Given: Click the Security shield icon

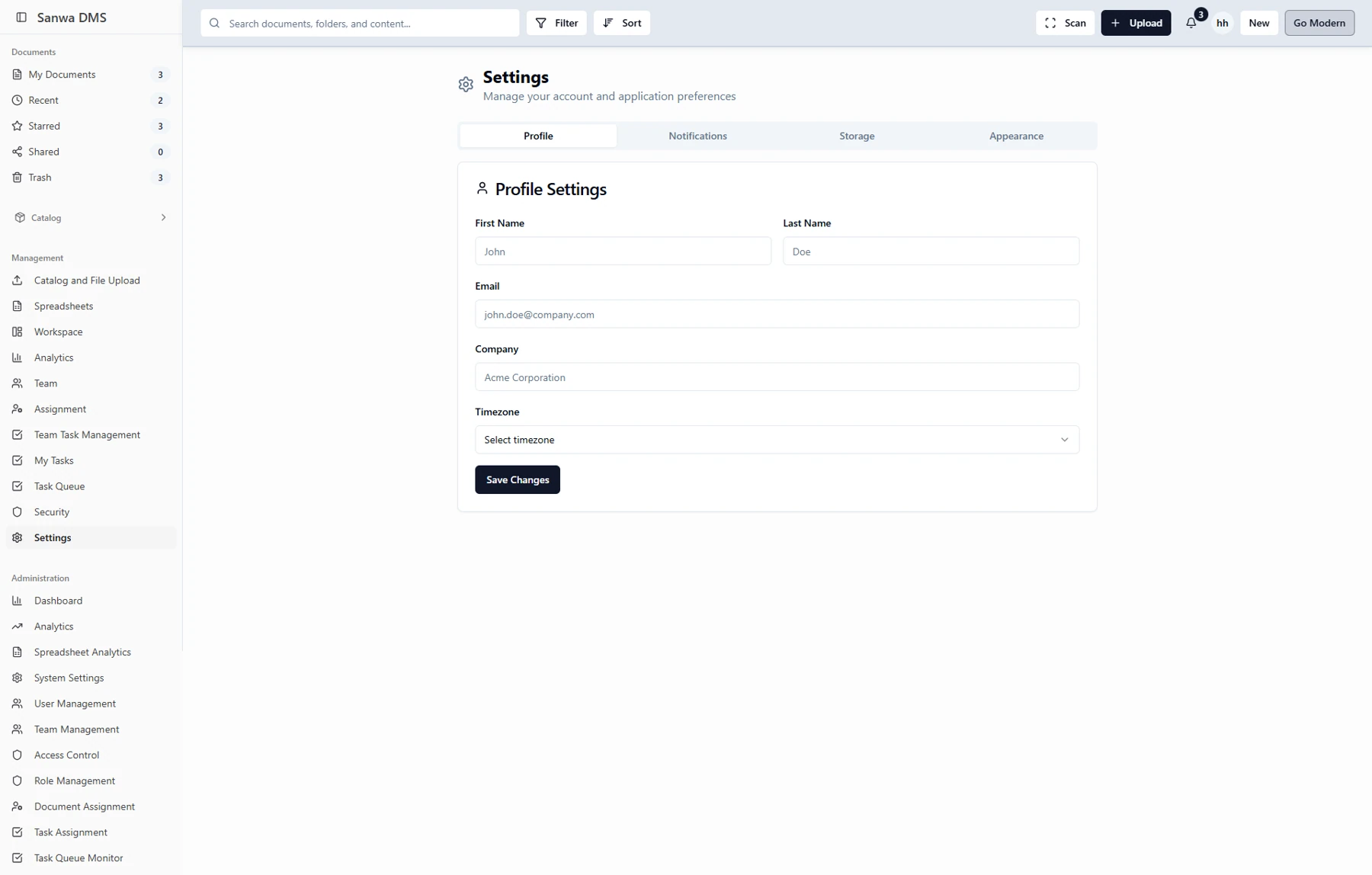Looking at the screenshot, I should 17,512.
